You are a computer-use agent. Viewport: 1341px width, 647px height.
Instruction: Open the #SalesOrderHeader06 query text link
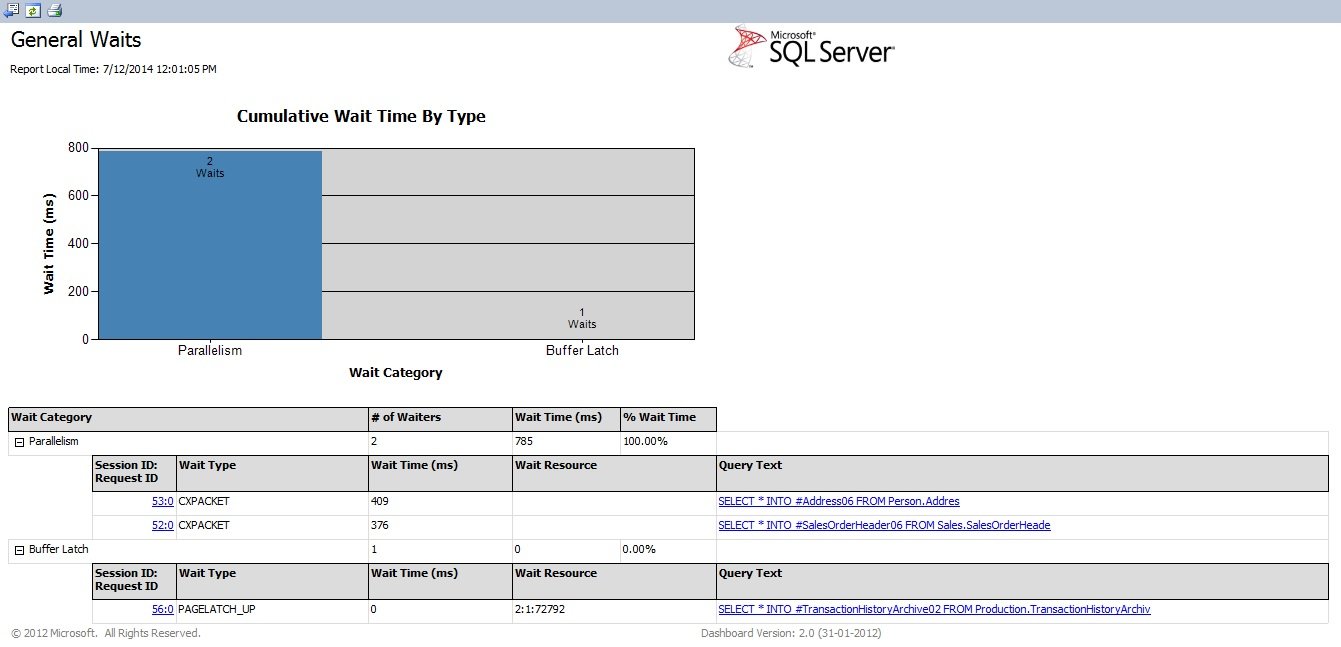883,525
